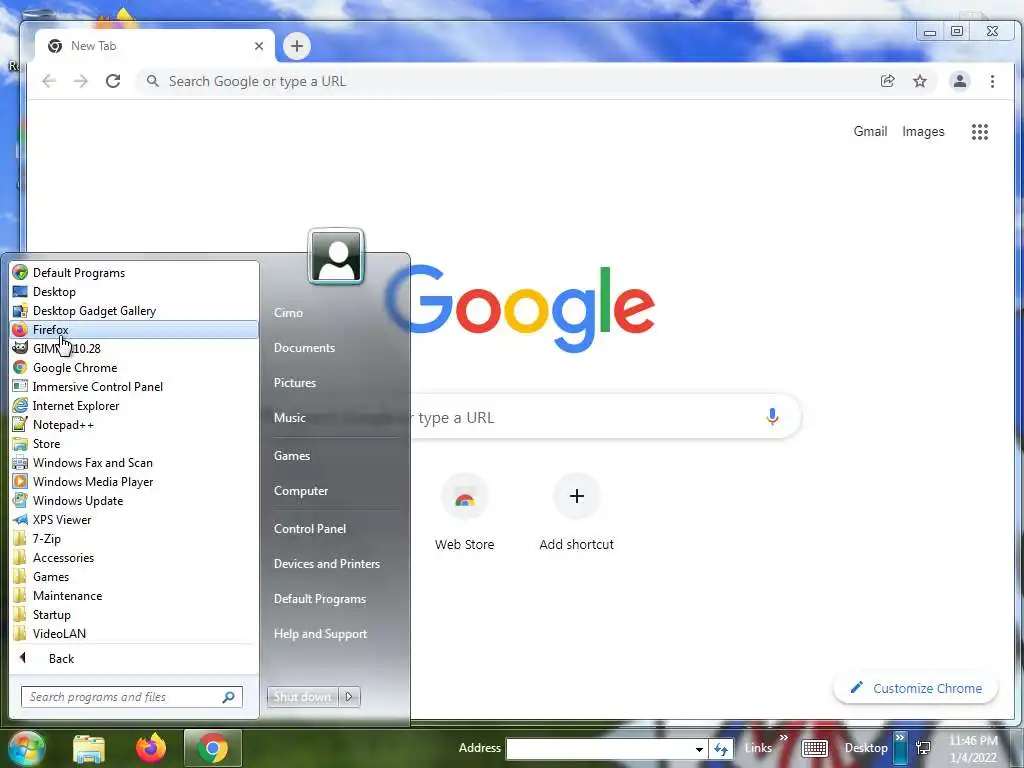The width and height of the screenshot is (1024, 768).
Task: Click the Shut down button
Action: click(302, 697)
